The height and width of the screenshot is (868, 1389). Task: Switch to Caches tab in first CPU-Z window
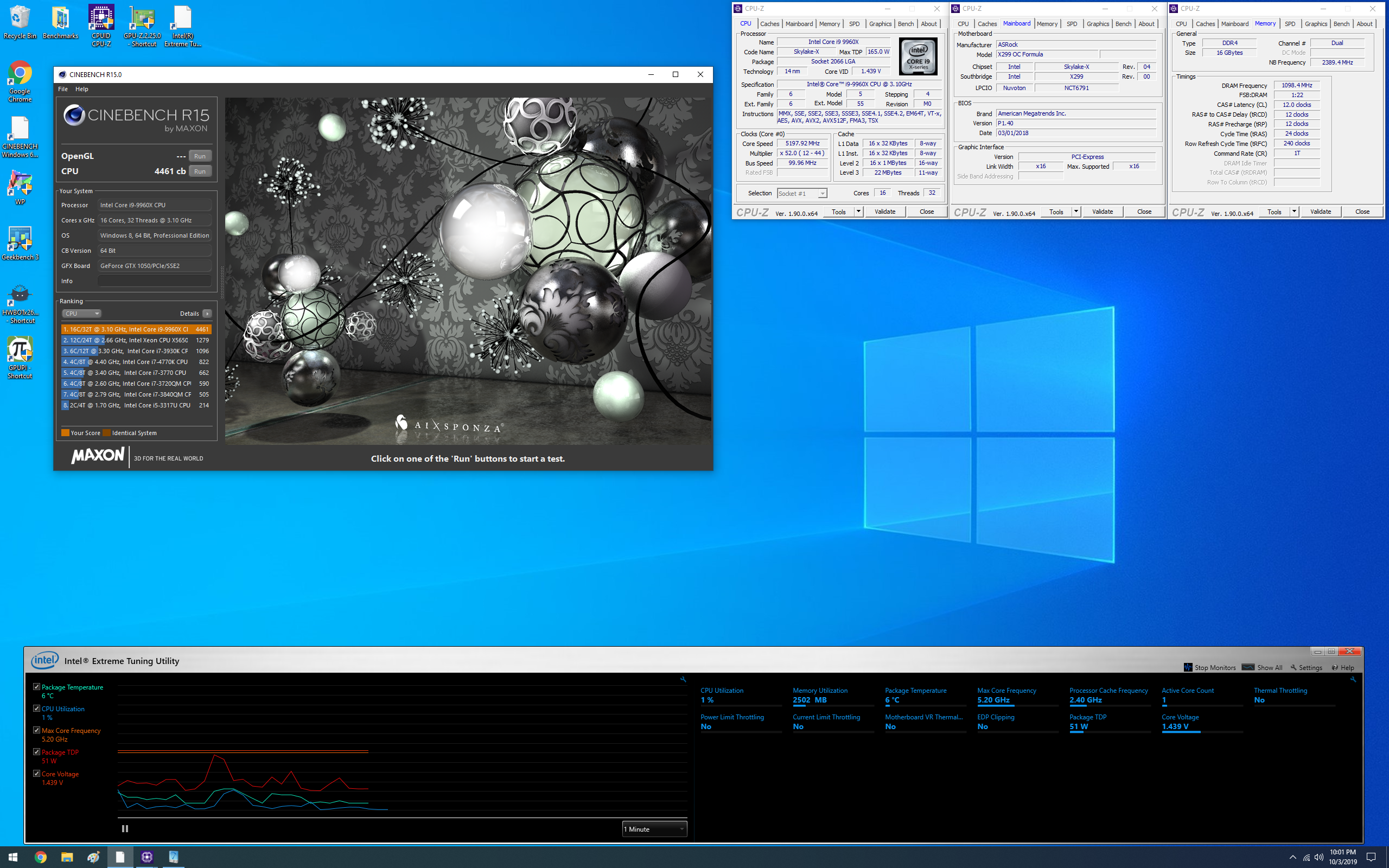point(770,24)
